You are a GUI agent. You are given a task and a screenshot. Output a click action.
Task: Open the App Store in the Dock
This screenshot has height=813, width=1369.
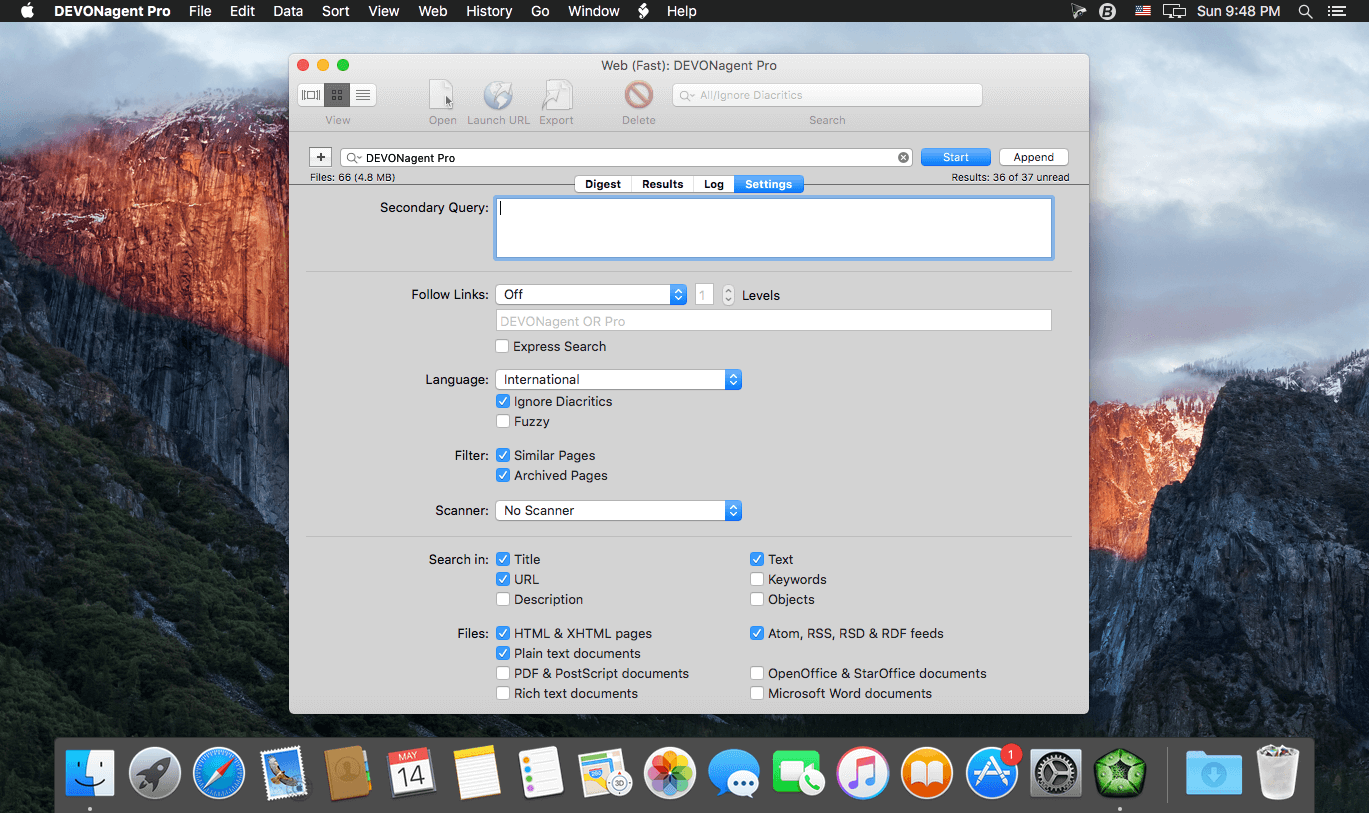(991, 773)
